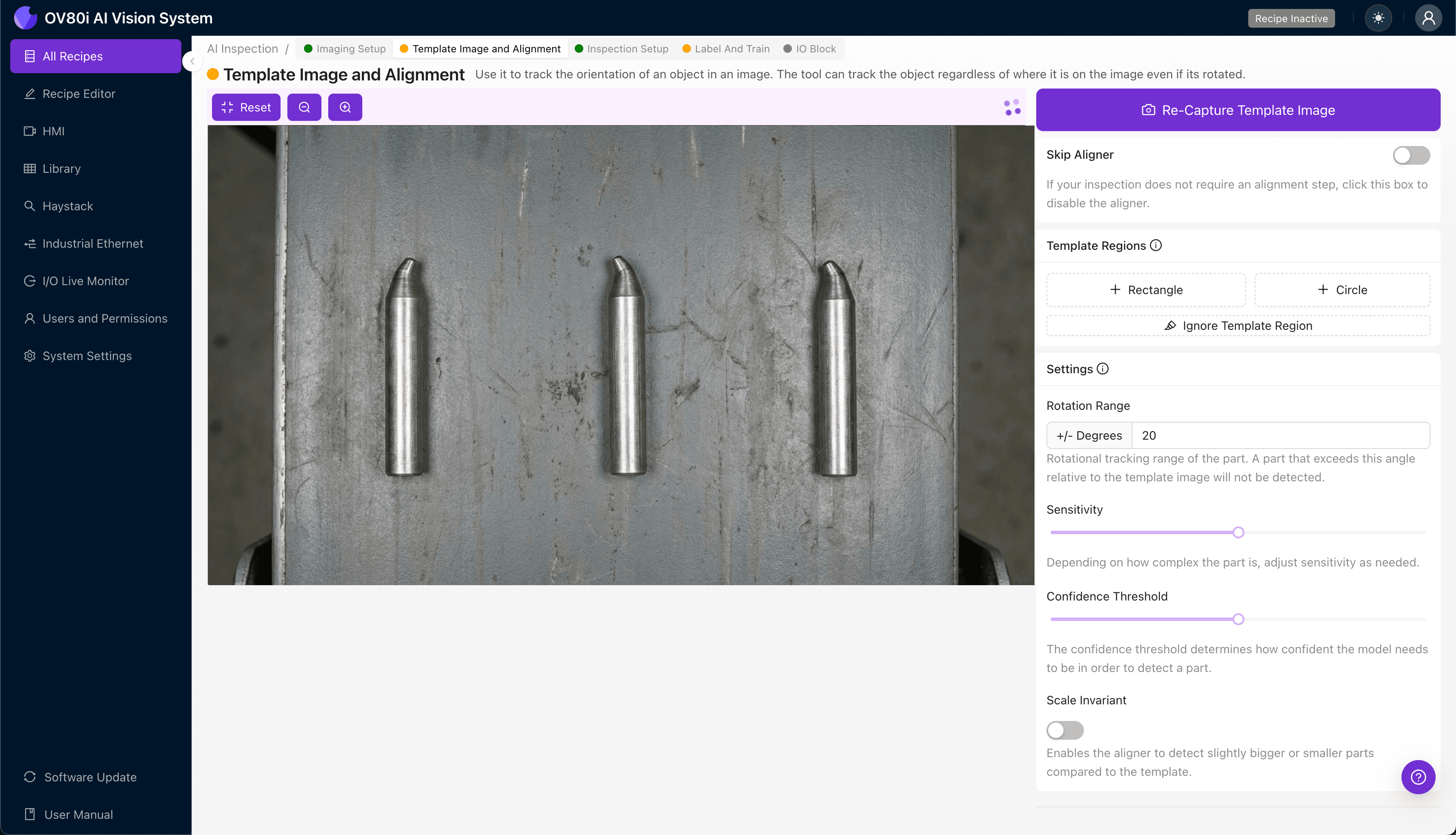1456x835 pixels.
Task: Click the purple dots icon above image
Action: pyautogui.click(x=1012, y=107)
